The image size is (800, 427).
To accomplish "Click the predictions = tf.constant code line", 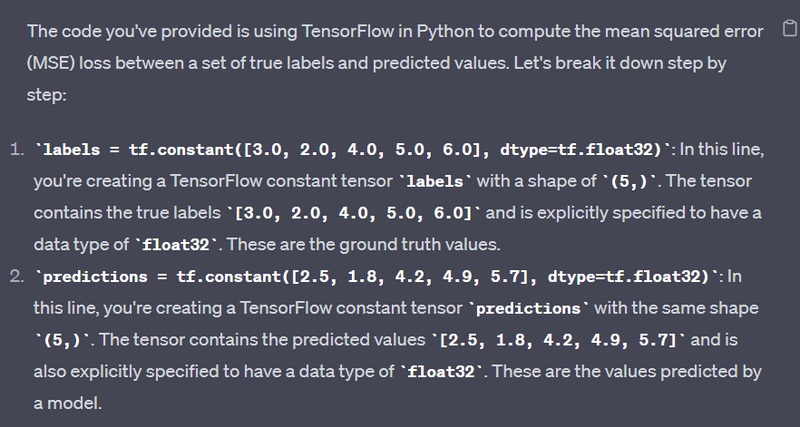I will (377, 276).
